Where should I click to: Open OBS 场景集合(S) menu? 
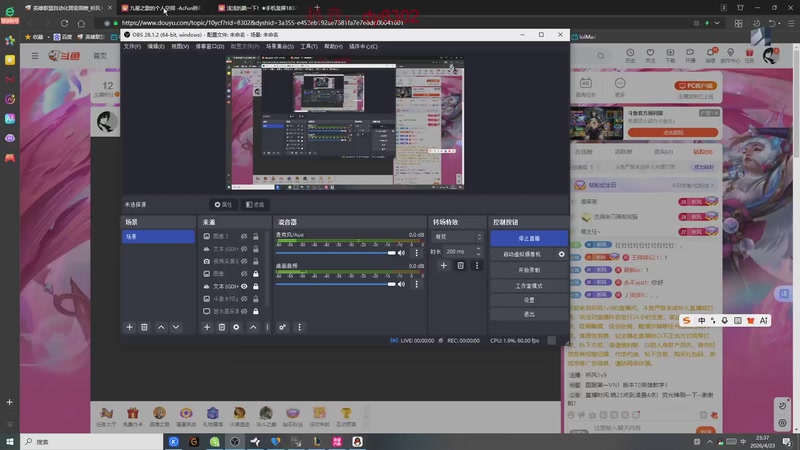280,46
